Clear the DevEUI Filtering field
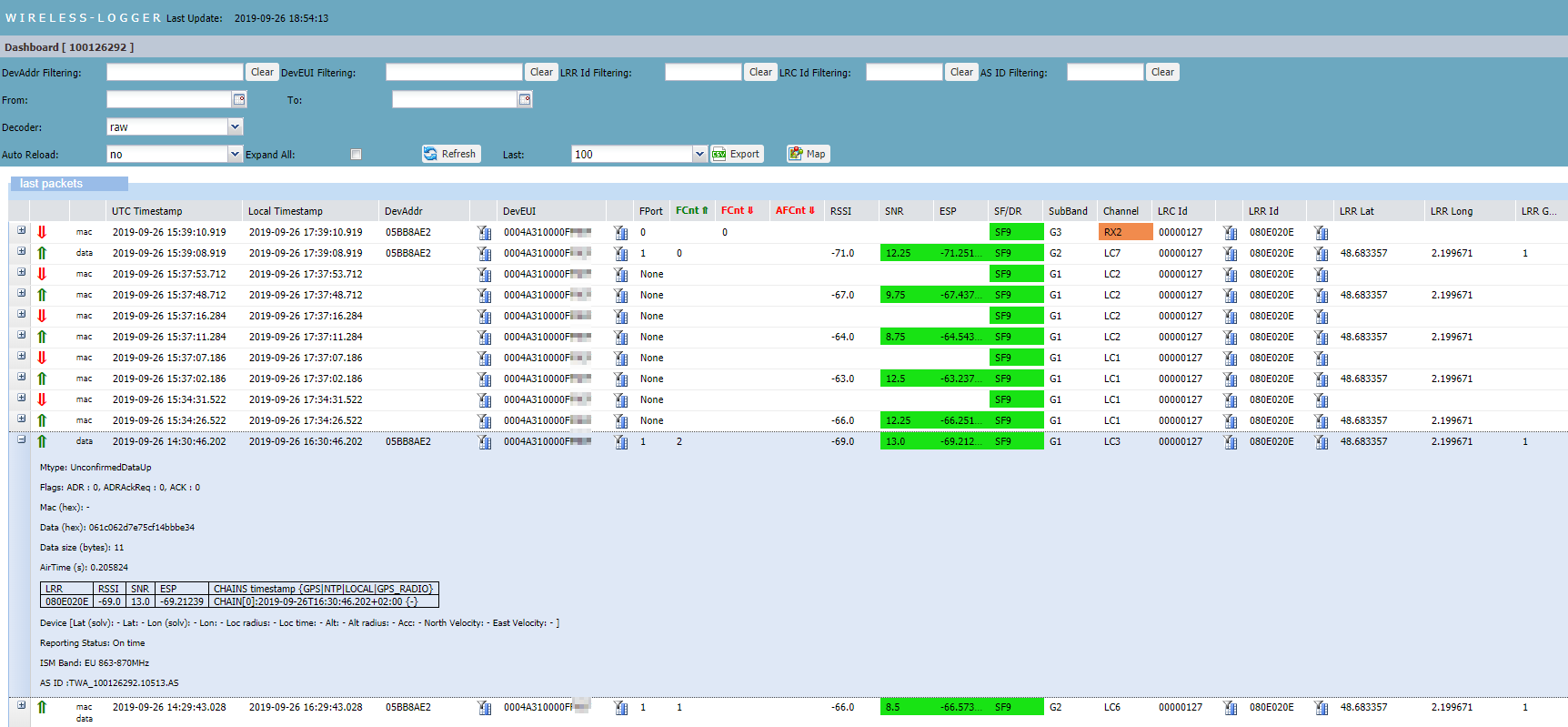 pos(541,72)
